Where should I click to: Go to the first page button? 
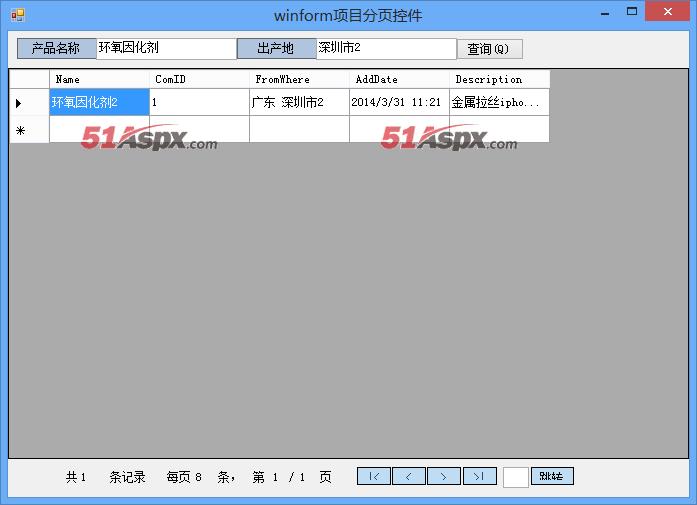pyautogui.click(x=374, y=476)
